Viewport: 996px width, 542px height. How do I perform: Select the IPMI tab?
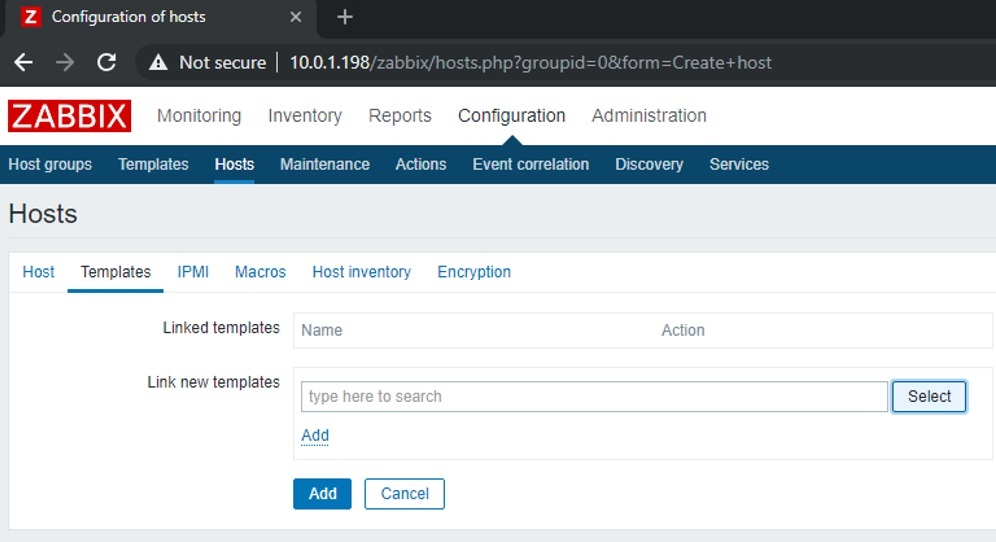click(193, 272)
